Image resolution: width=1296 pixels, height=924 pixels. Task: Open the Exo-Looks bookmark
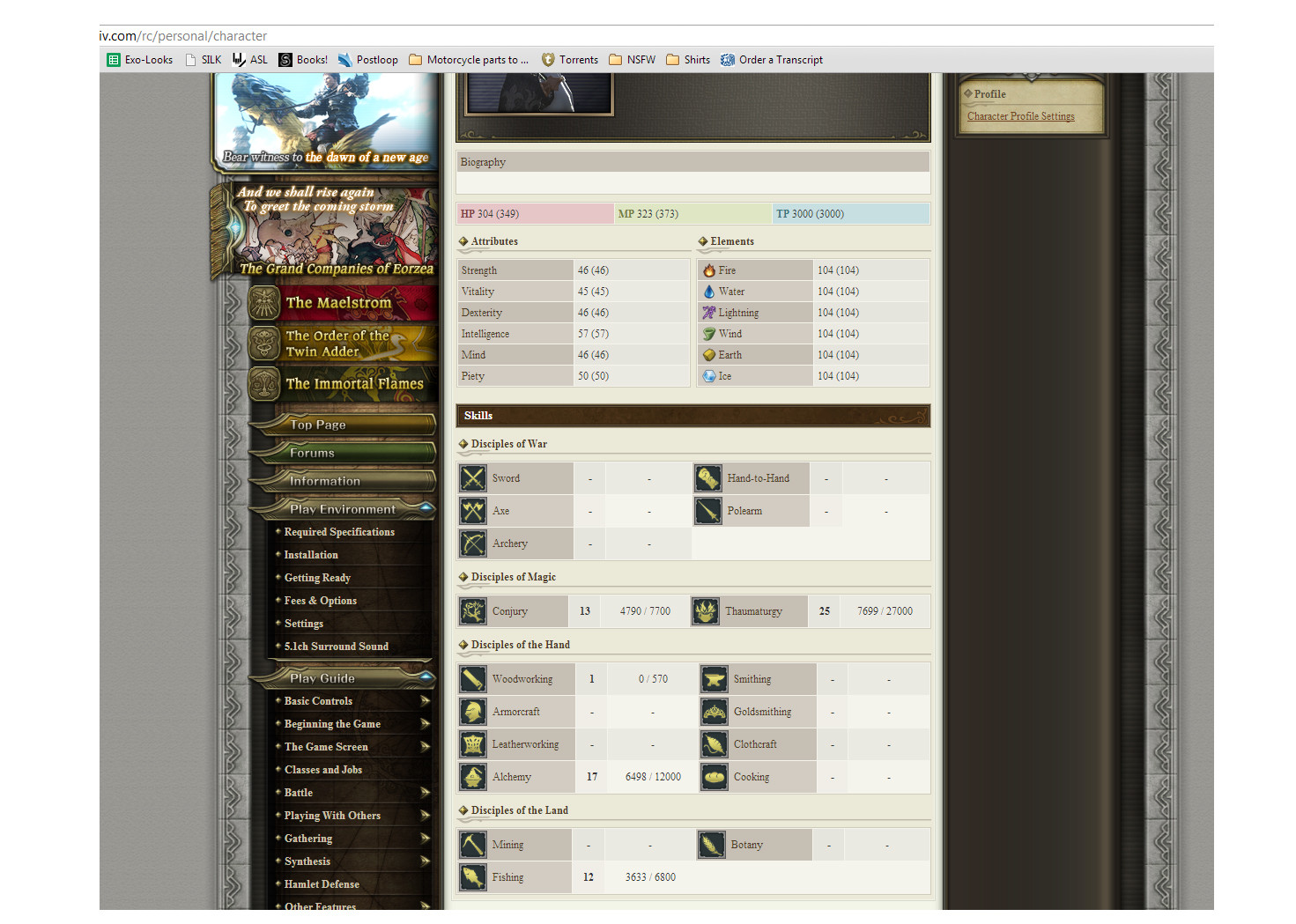(x=140, y=60)
